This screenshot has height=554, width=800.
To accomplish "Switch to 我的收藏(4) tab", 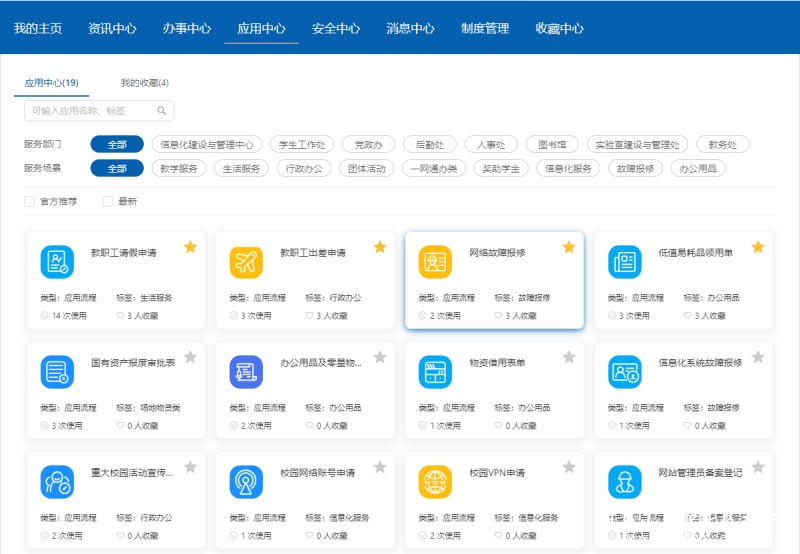I will (x=144, y=83).
